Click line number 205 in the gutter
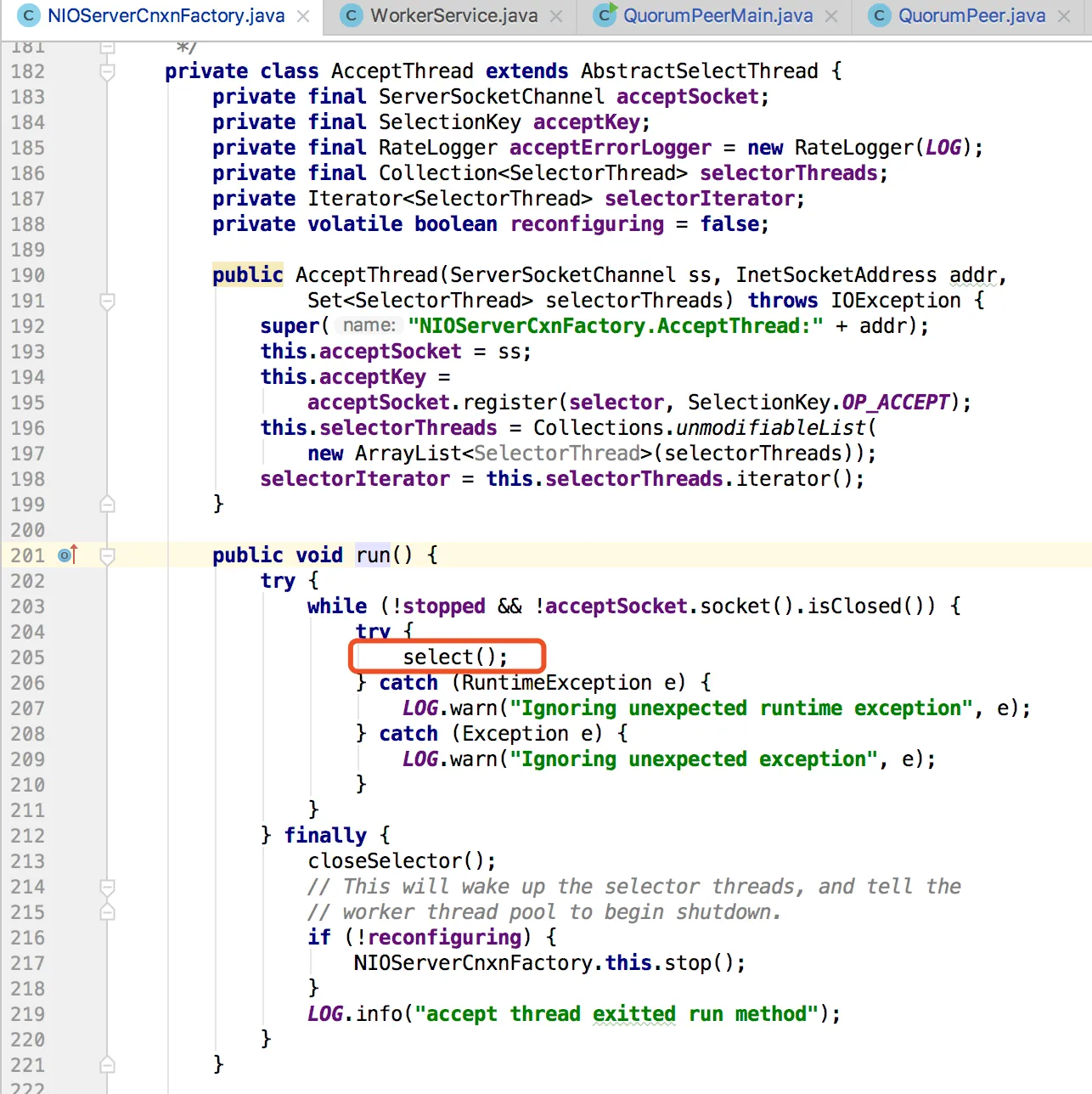This screenshot has width=1092, height=1094. [x=28, y=657]
